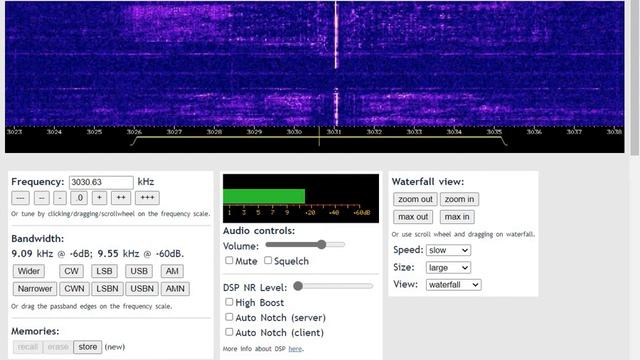Open the DSP info 'here' link
Viewport: 640px width, 360px height.
pyautogui.click(x=295, y=349)
